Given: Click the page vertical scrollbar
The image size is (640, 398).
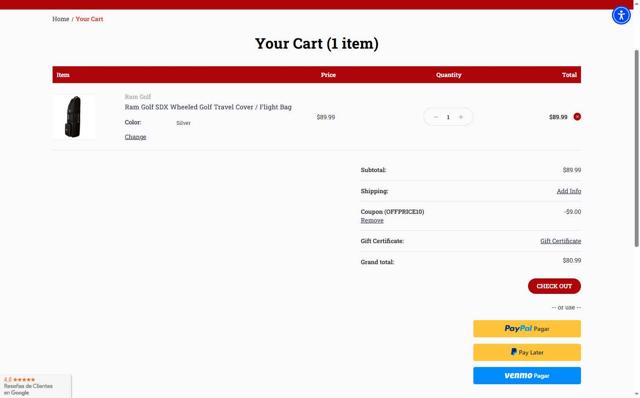Looking at the screenshot, I should click(636, 148).
